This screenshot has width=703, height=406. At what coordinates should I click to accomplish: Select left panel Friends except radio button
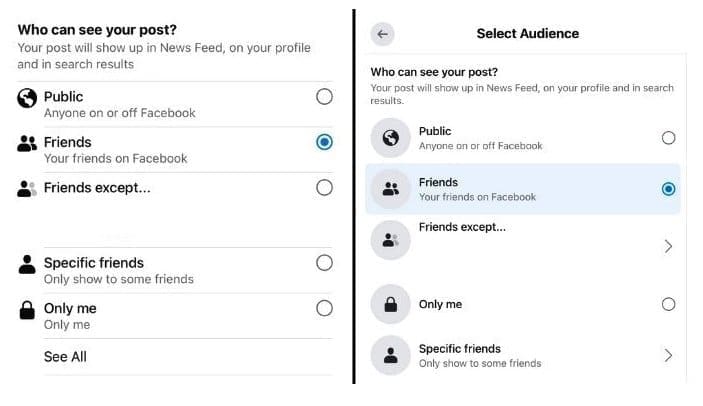click(x=324, y=187)
